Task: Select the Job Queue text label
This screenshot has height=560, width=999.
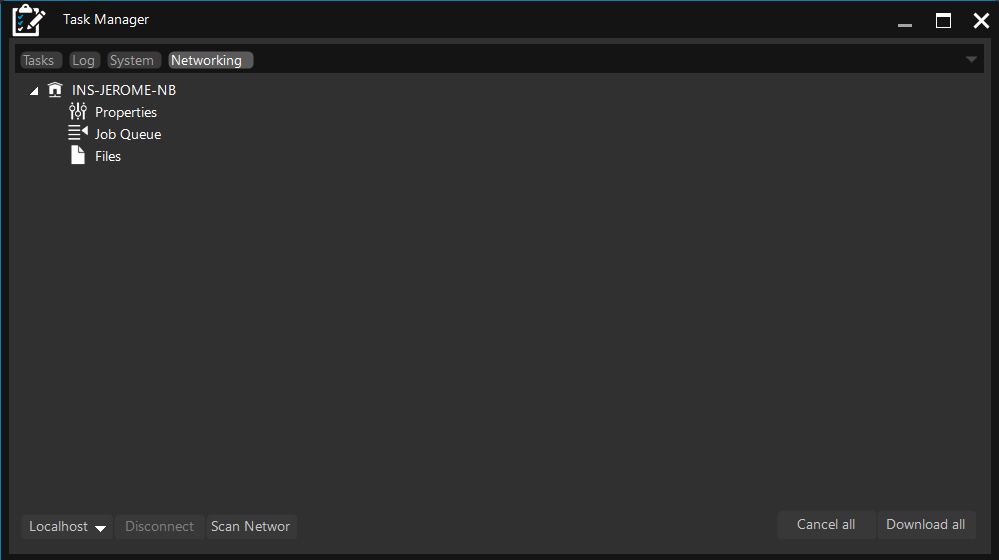Action: pos(128,134)
